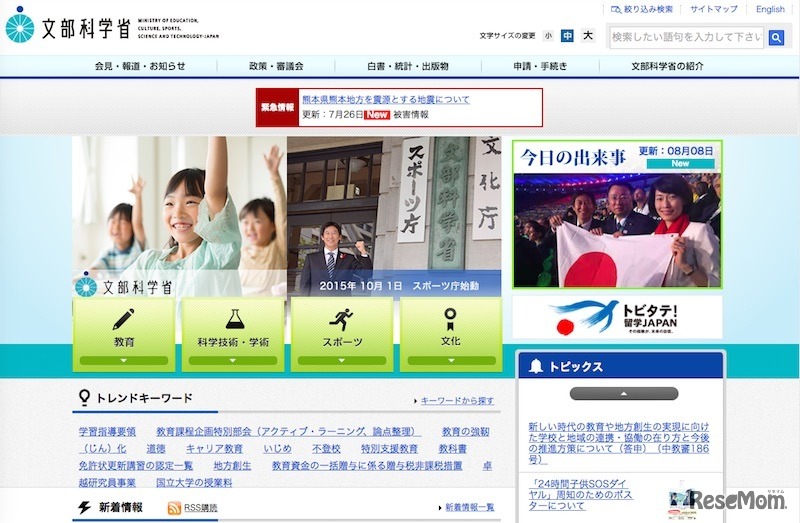Select the running figure スポーツ tile
800x523 pixels.
342,334
